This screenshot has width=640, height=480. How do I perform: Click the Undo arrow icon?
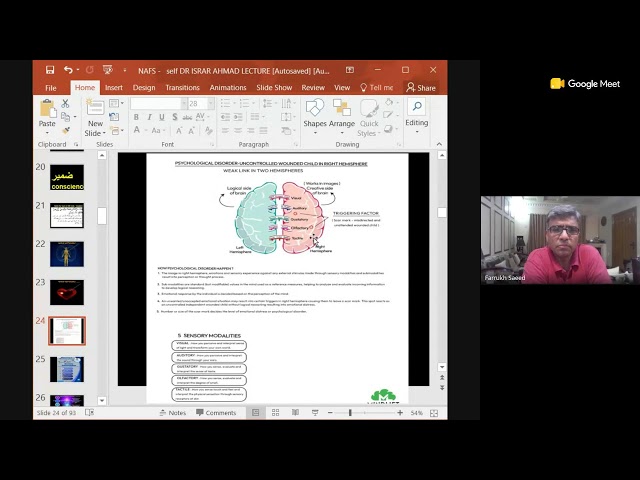pyautogui.click(x=68, y=70)
